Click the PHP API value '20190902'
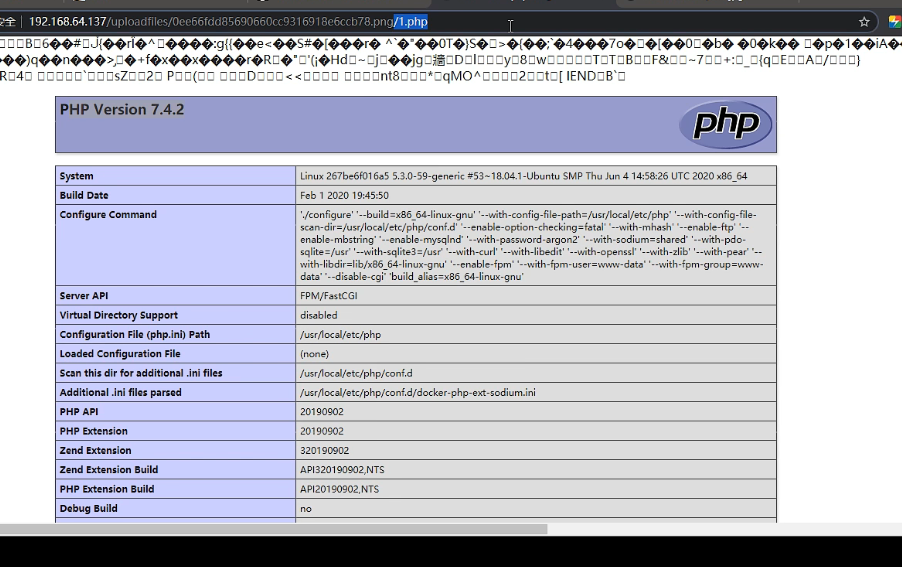Screen dimensions: 902x567 tap(322, 412)
